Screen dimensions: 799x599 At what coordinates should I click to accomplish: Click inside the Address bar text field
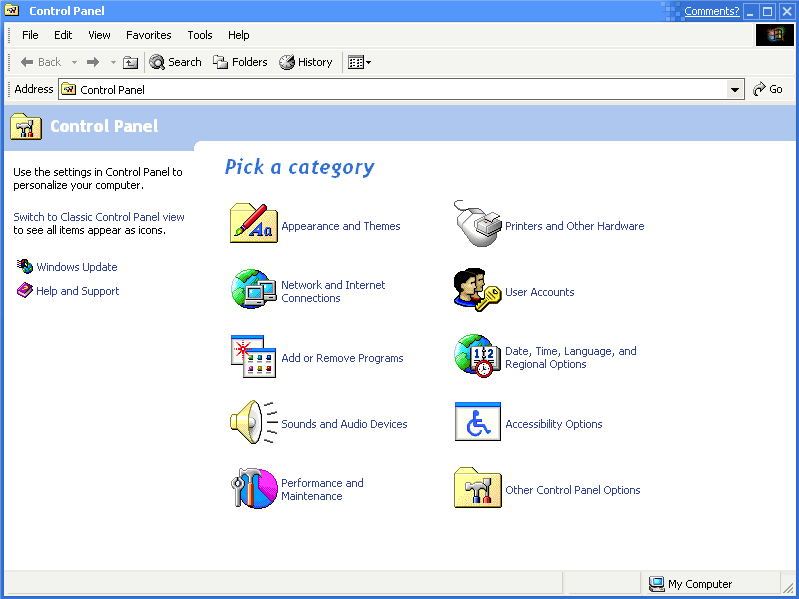pos(402,90)
